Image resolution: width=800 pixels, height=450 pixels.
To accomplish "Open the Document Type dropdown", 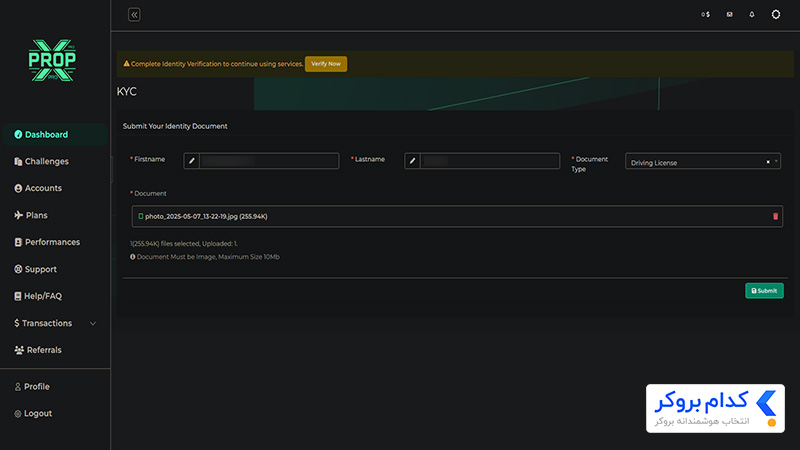I will click(x=703, y=162).
